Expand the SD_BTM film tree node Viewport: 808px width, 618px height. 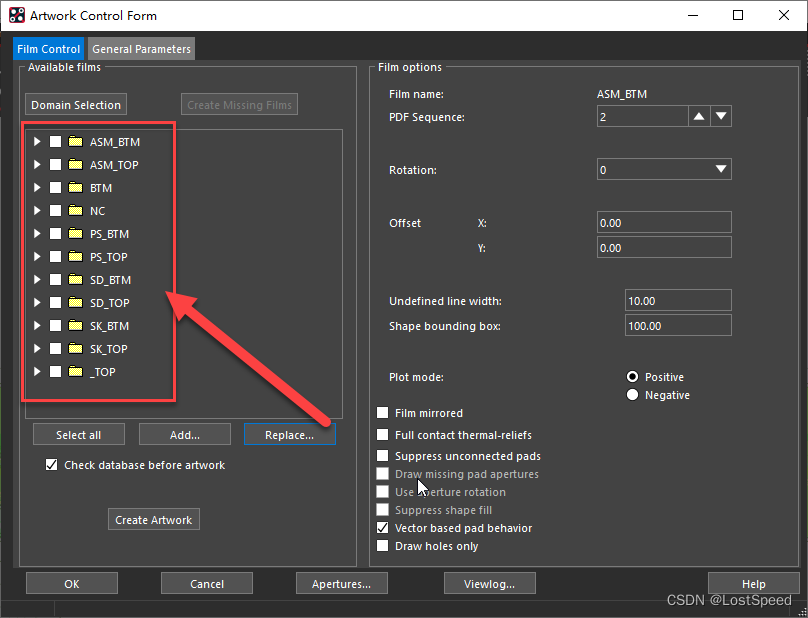[x=38, y=280]
